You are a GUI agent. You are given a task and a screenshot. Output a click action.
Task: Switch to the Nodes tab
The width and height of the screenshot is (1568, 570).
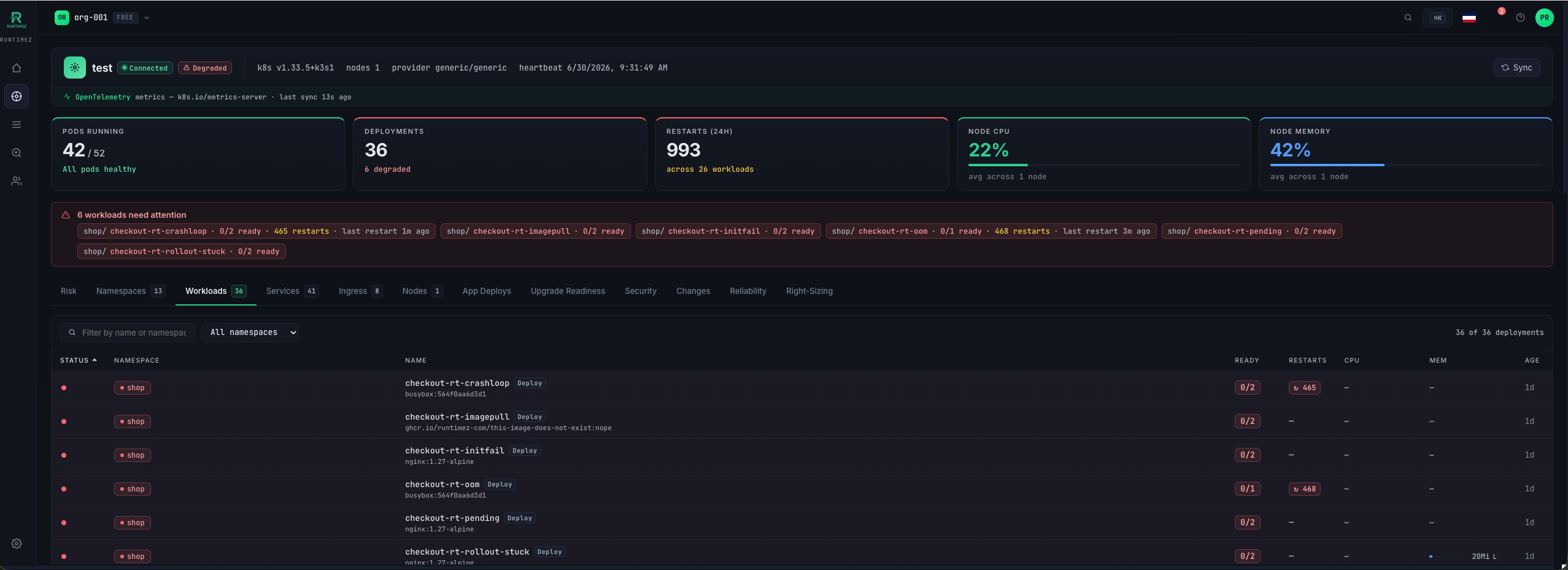tap(422, 291)
